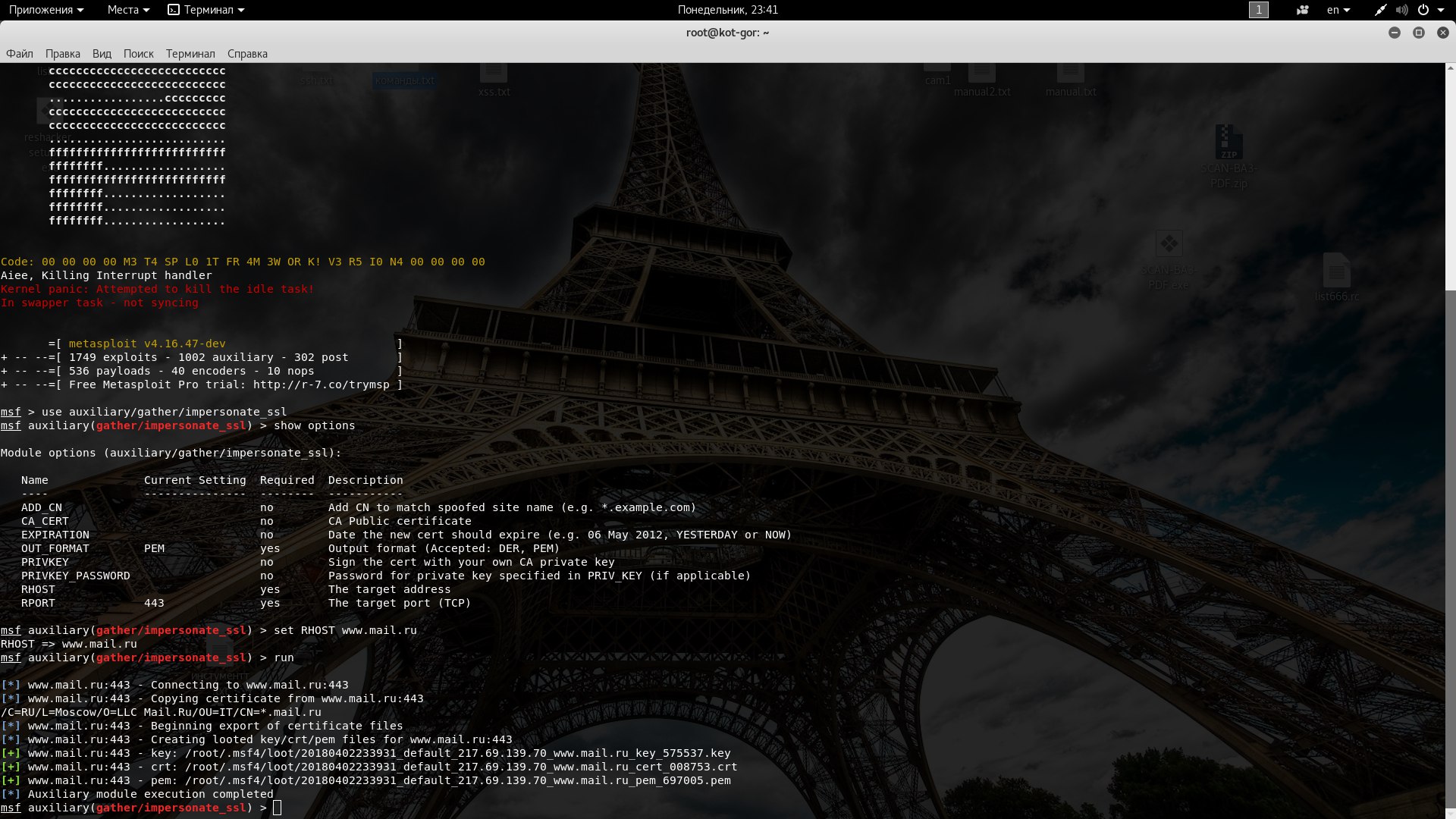Open the Правка menu
Viewport: 1456px width, 819px height.
(x=62, y=54)
